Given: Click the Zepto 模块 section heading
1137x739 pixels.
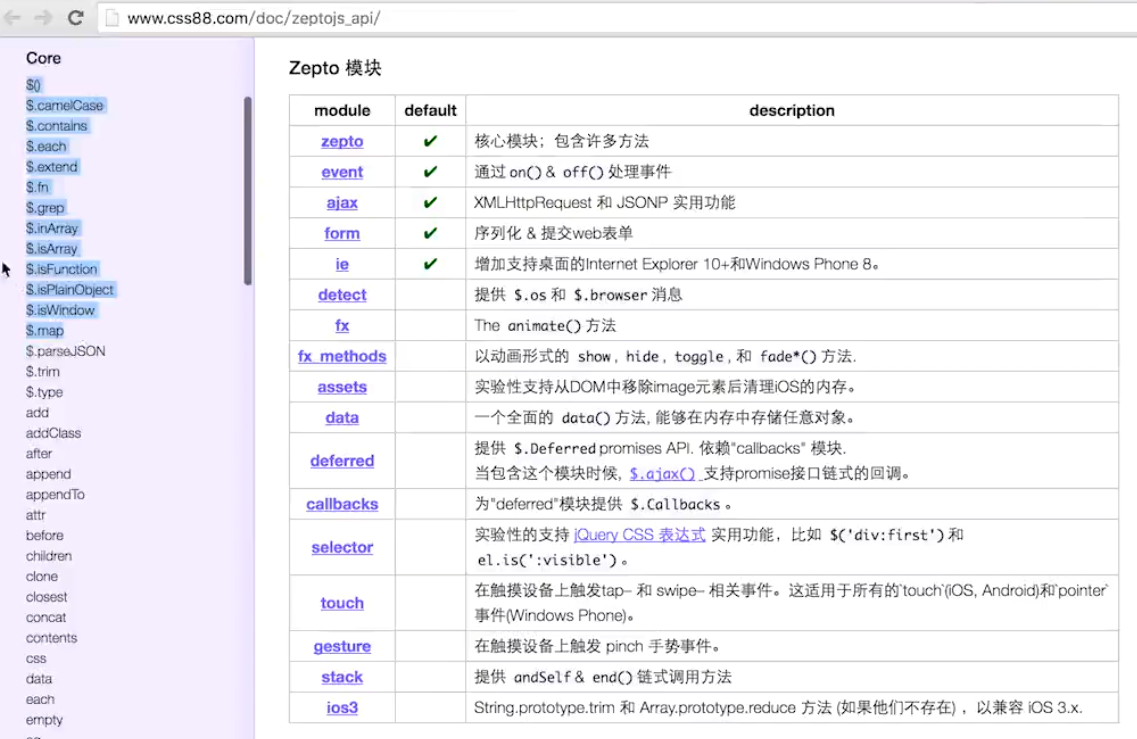Looking at the screenshot, I should (335, 68).
